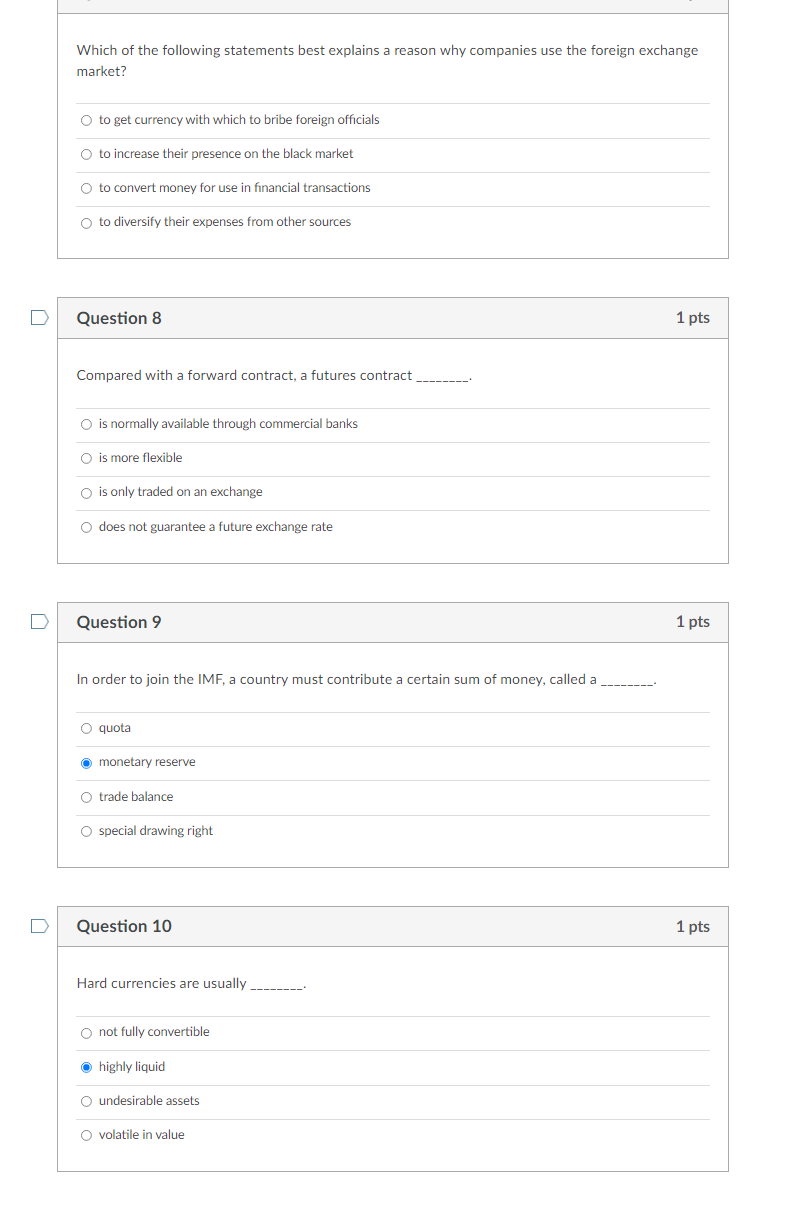803x1214 pixels.
Task: Flag Question 10 bookmark icon
Action: click(38, 926)
